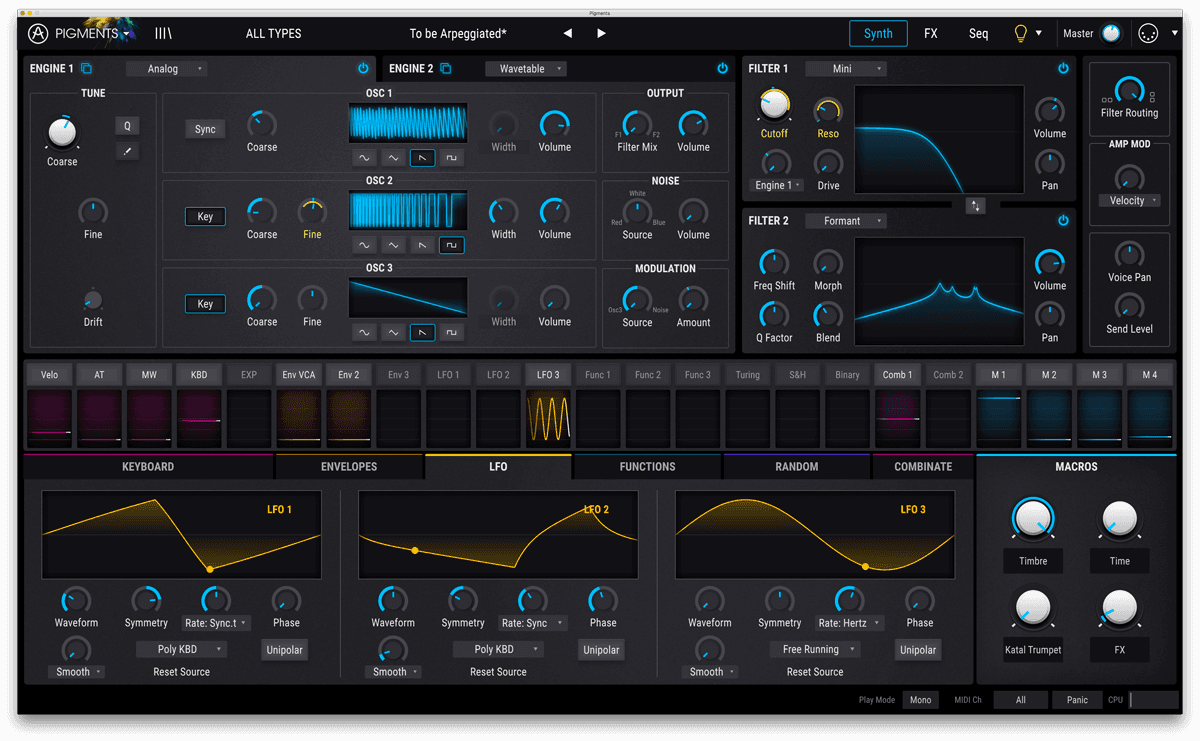Select sine waveform for OSC 3
The image size is (1200, 741).
(364, 332)
